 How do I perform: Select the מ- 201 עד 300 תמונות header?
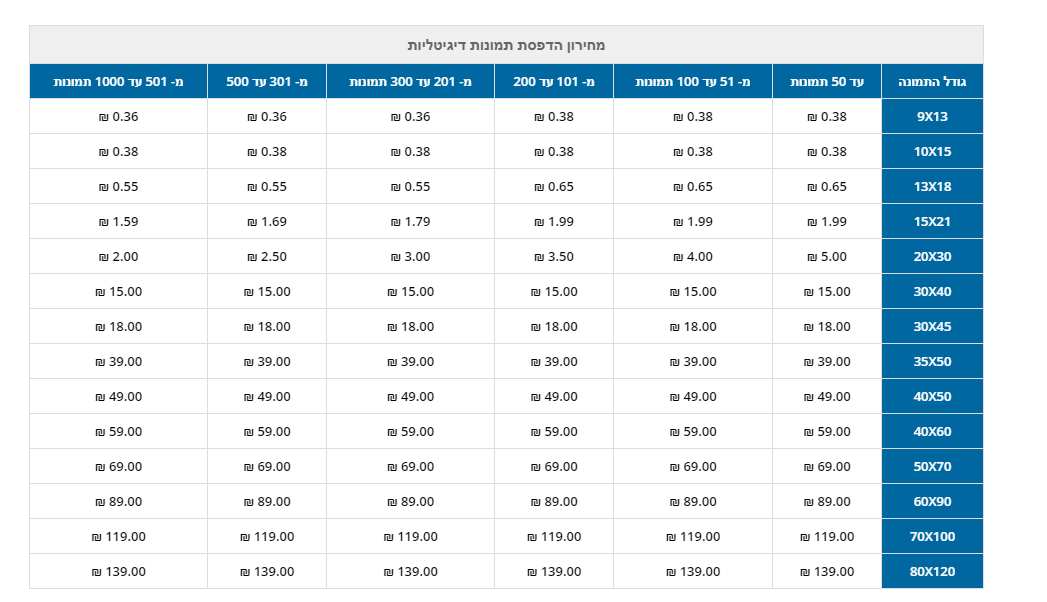(410, 81)
